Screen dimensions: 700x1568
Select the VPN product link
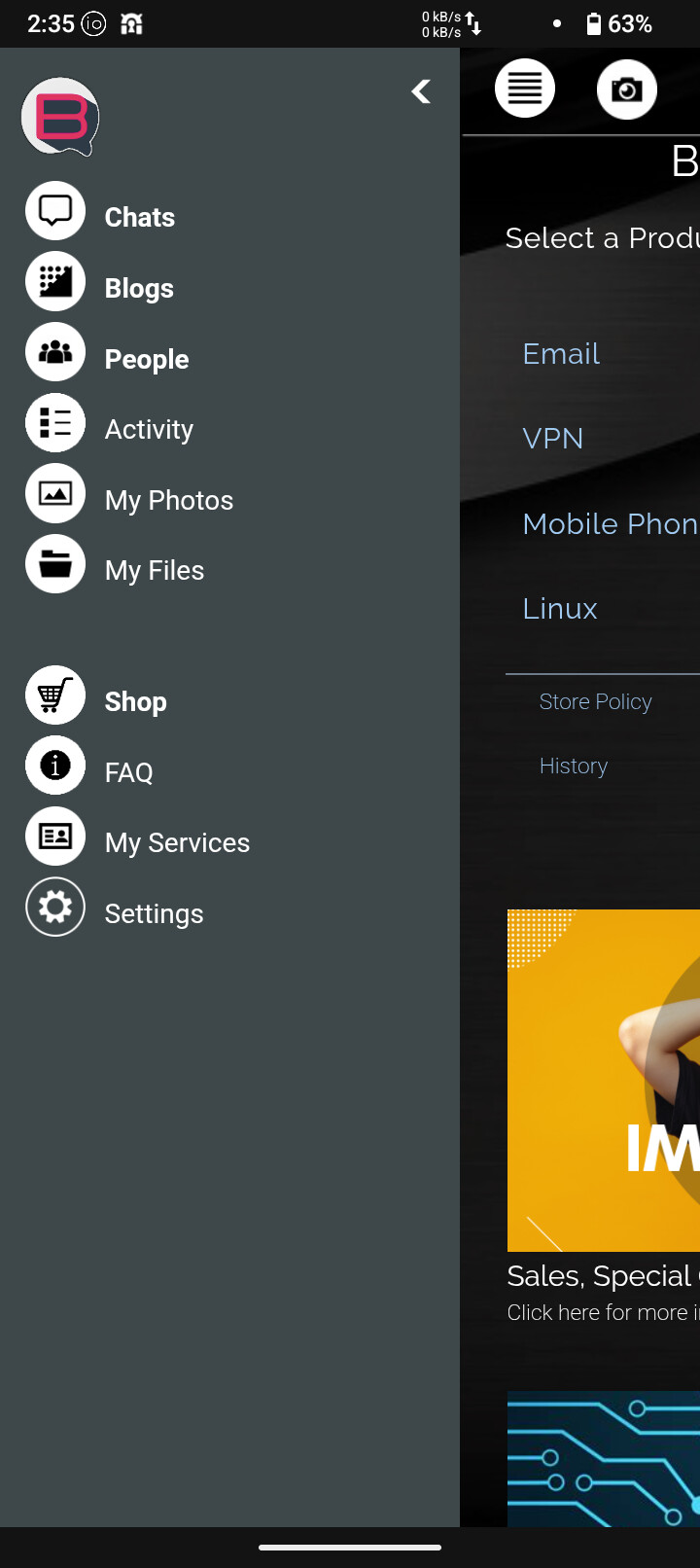point(553,439)
